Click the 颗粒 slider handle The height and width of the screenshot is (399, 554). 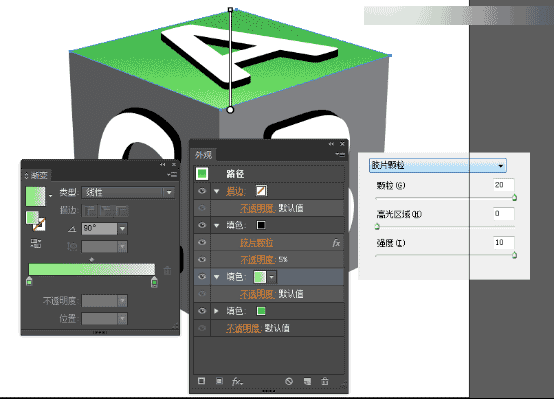tap(514, 197)
